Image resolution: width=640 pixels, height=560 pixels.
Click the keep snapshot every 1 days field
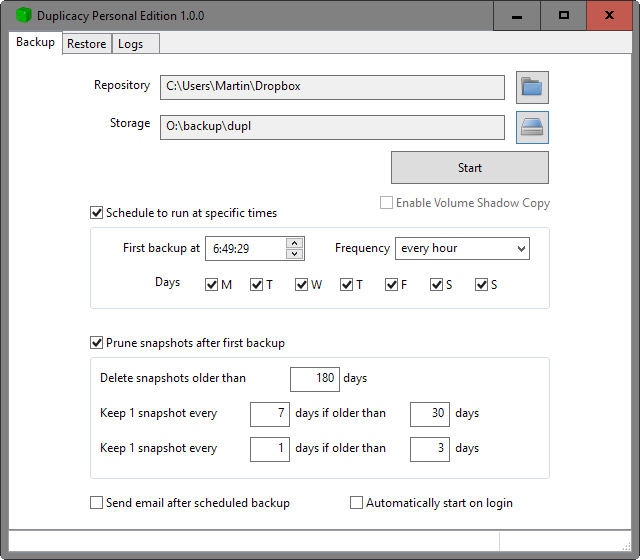[270, 449]
